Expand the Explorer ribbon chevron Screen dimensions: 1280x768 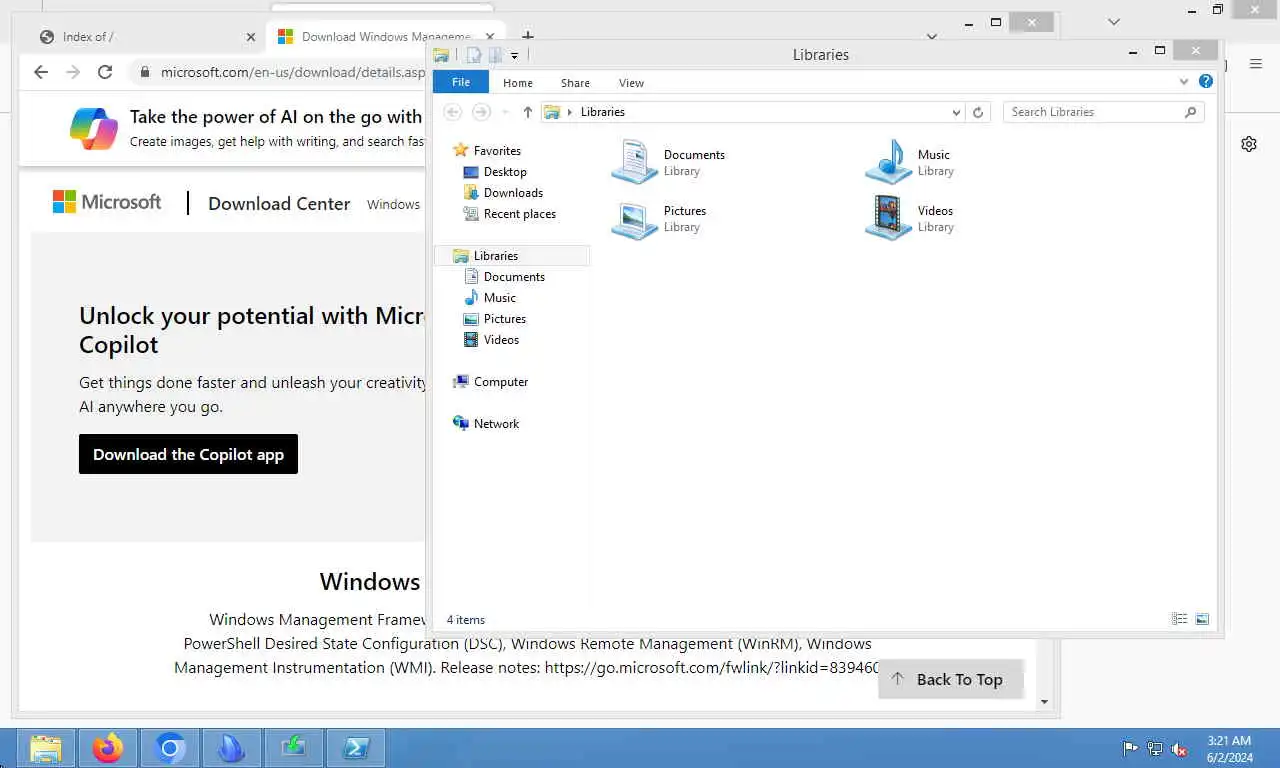coord(1184,82)
